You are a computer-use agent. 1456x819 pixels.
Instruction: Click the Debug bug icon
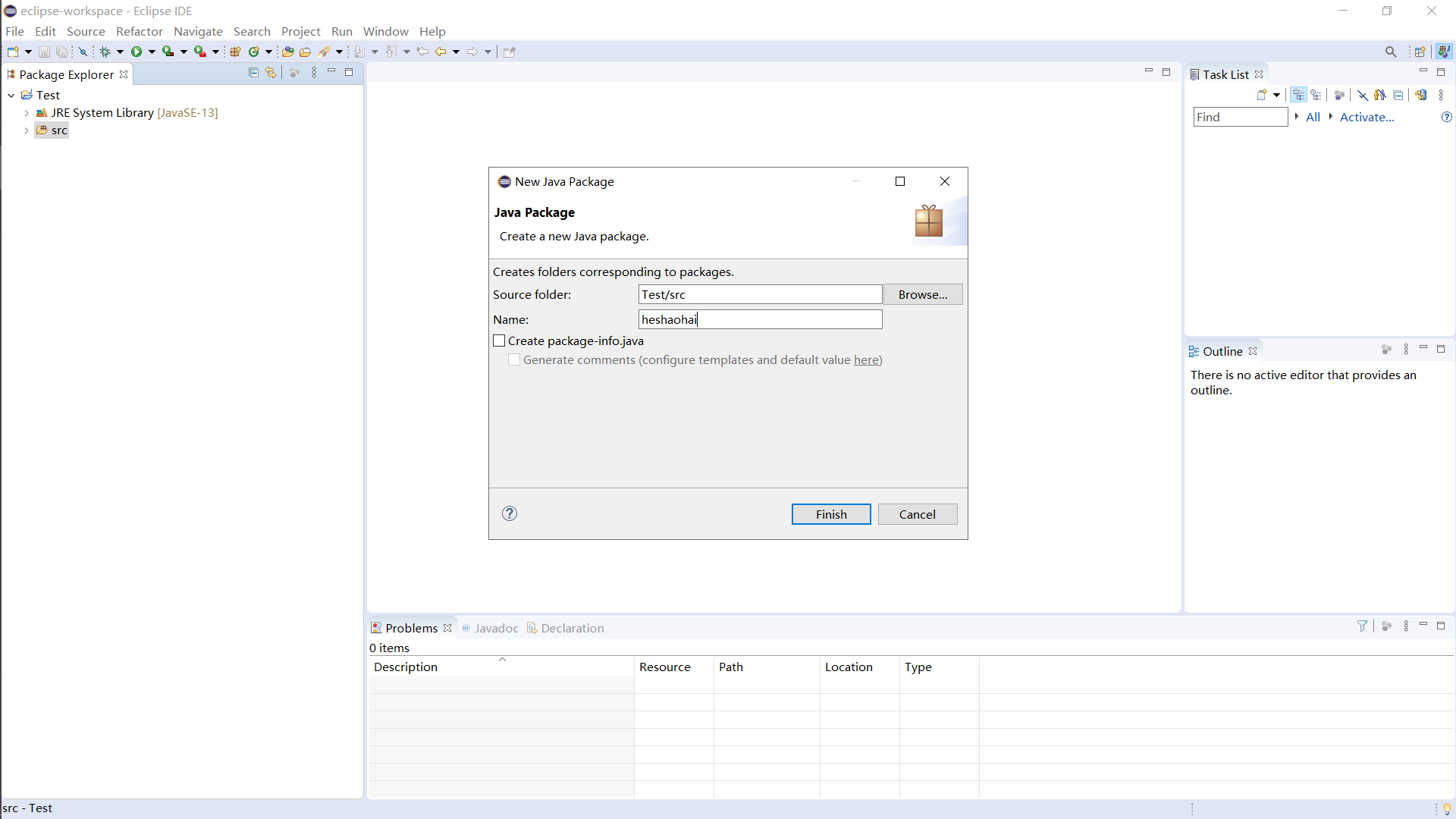tap(105, 52)
